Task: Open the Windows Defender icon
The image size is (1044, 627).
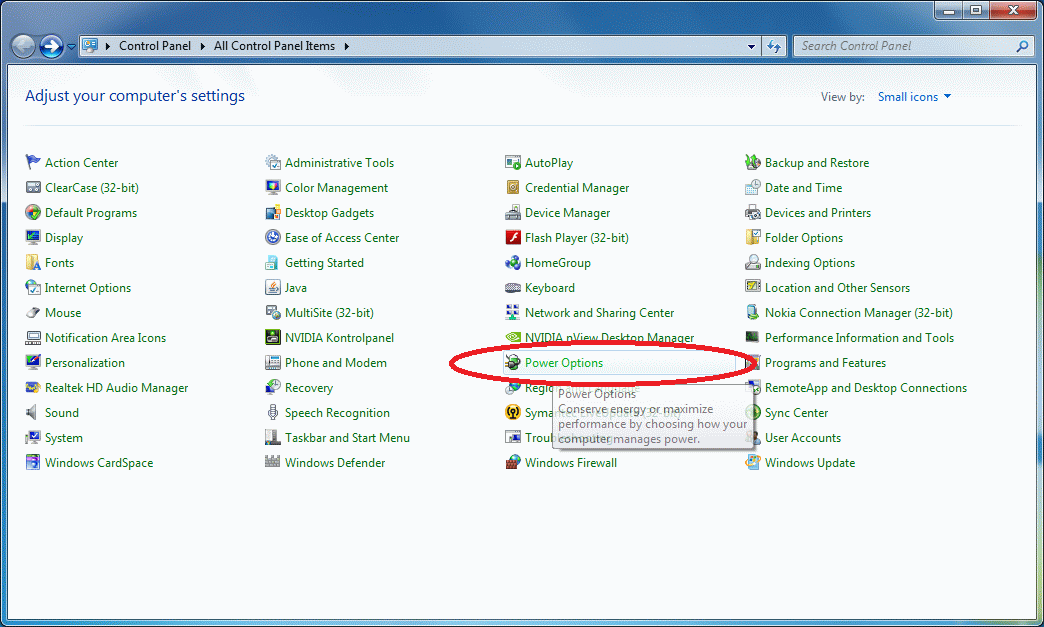Action: 273,462
